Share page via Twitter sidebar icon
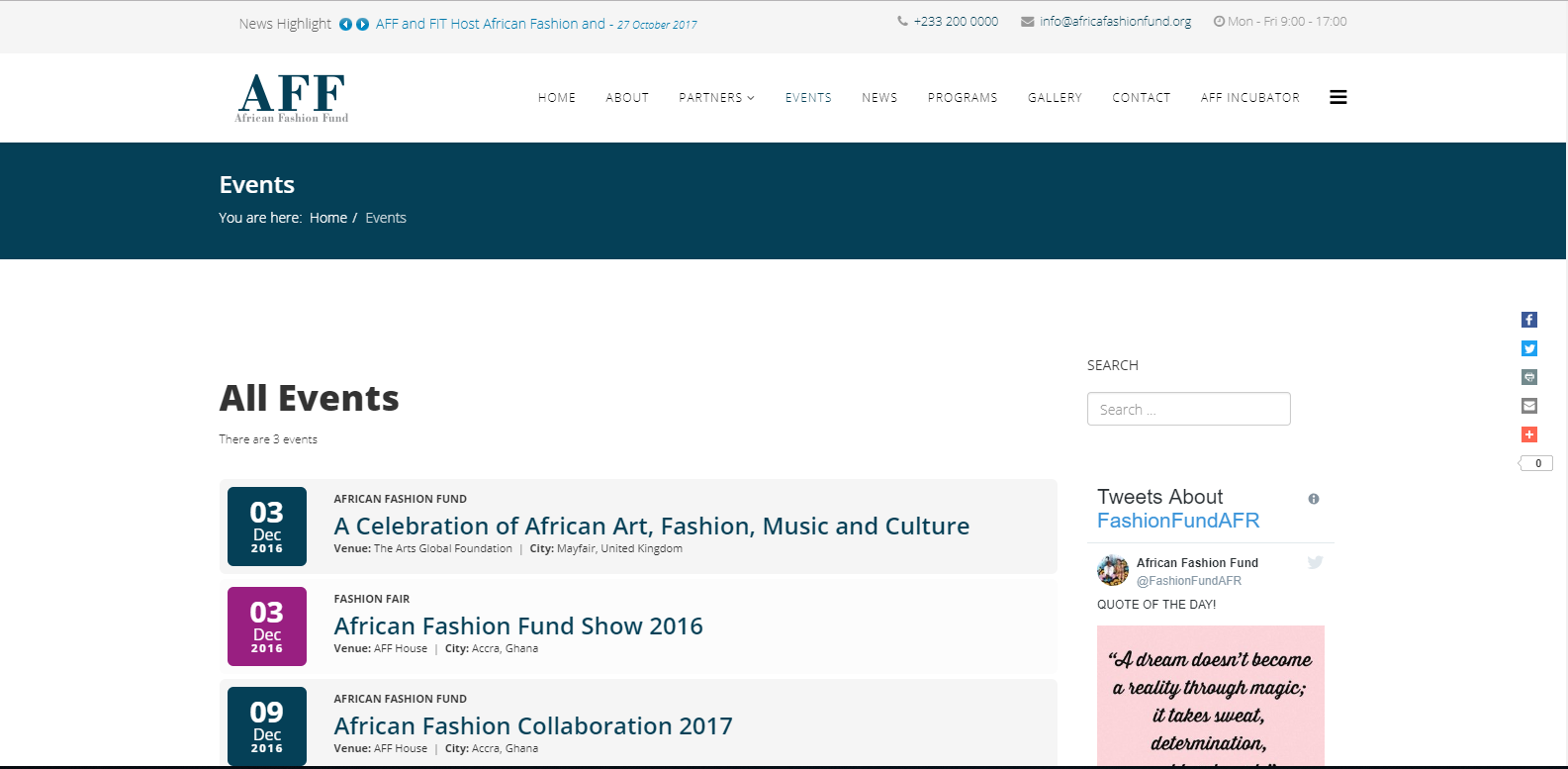The height and width of the screenshot is (769, 1568). (x=1529, y=348)
